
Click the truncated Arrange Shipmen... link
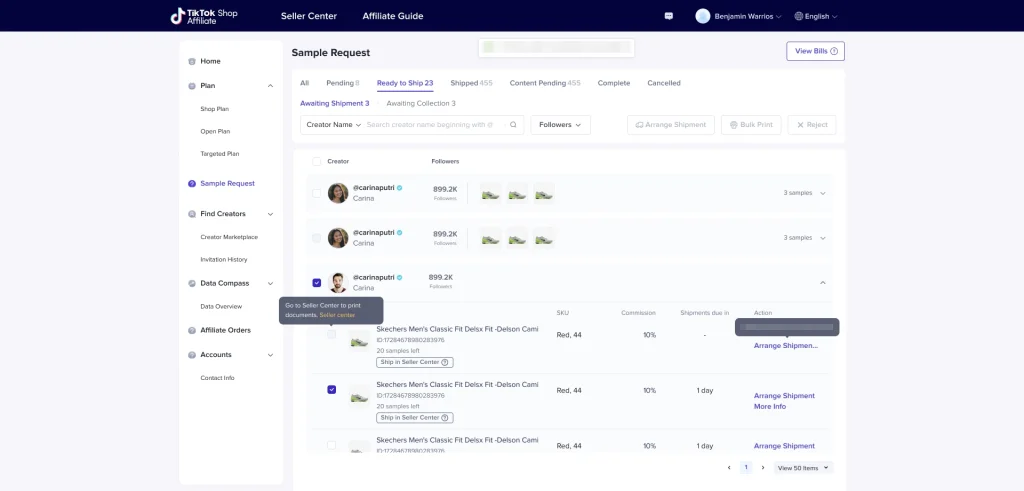786,345
